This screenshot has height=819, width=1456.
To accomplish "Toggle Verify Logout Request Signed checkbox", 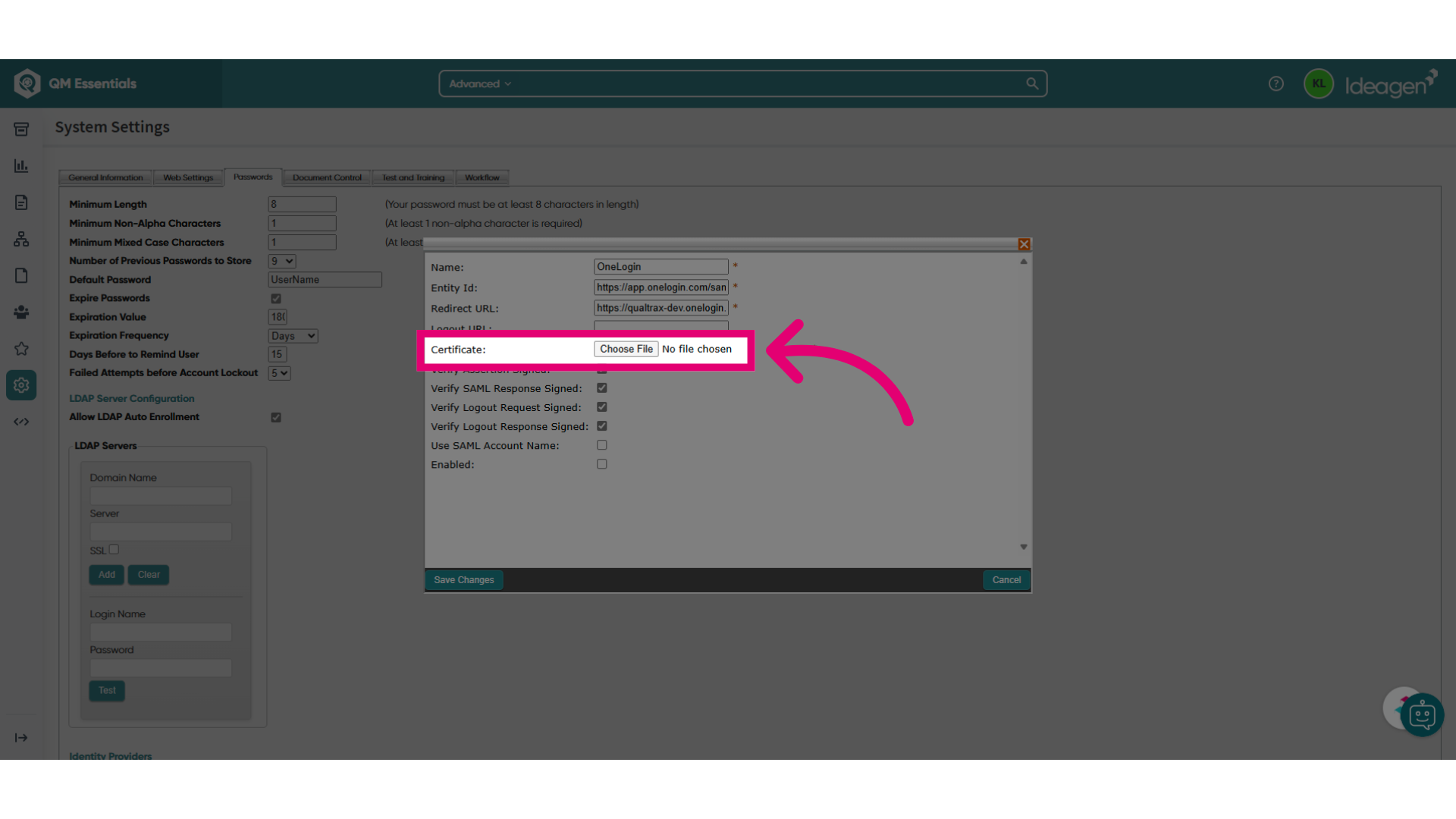I will (x=602, y=407).
